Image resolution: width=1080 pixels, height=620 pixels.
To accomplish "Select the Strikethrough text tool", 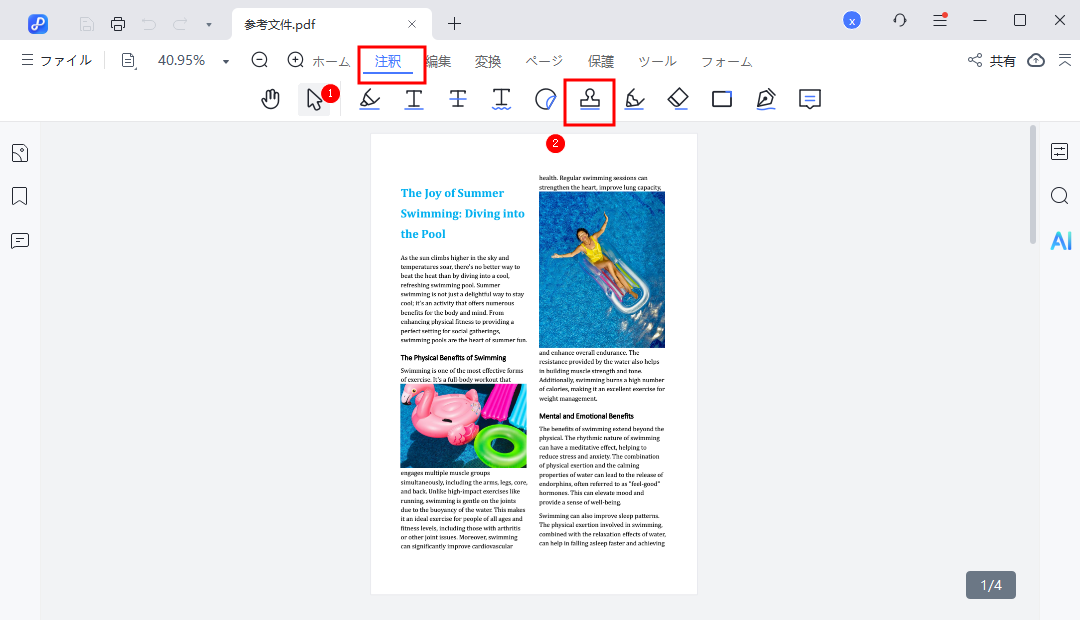I will [457, 99].
